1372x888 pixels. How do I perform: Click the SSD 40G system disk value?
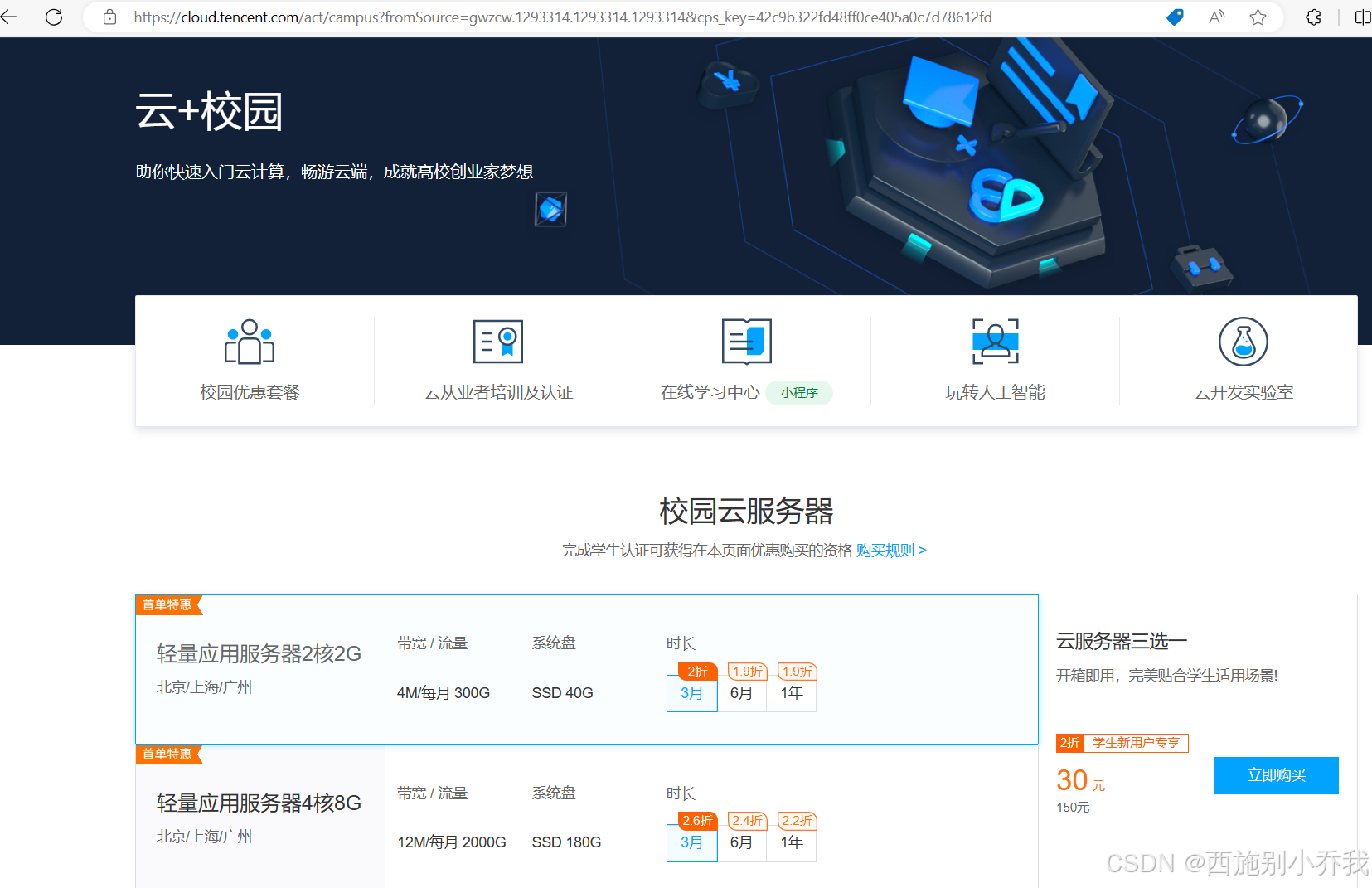point(562,693)
